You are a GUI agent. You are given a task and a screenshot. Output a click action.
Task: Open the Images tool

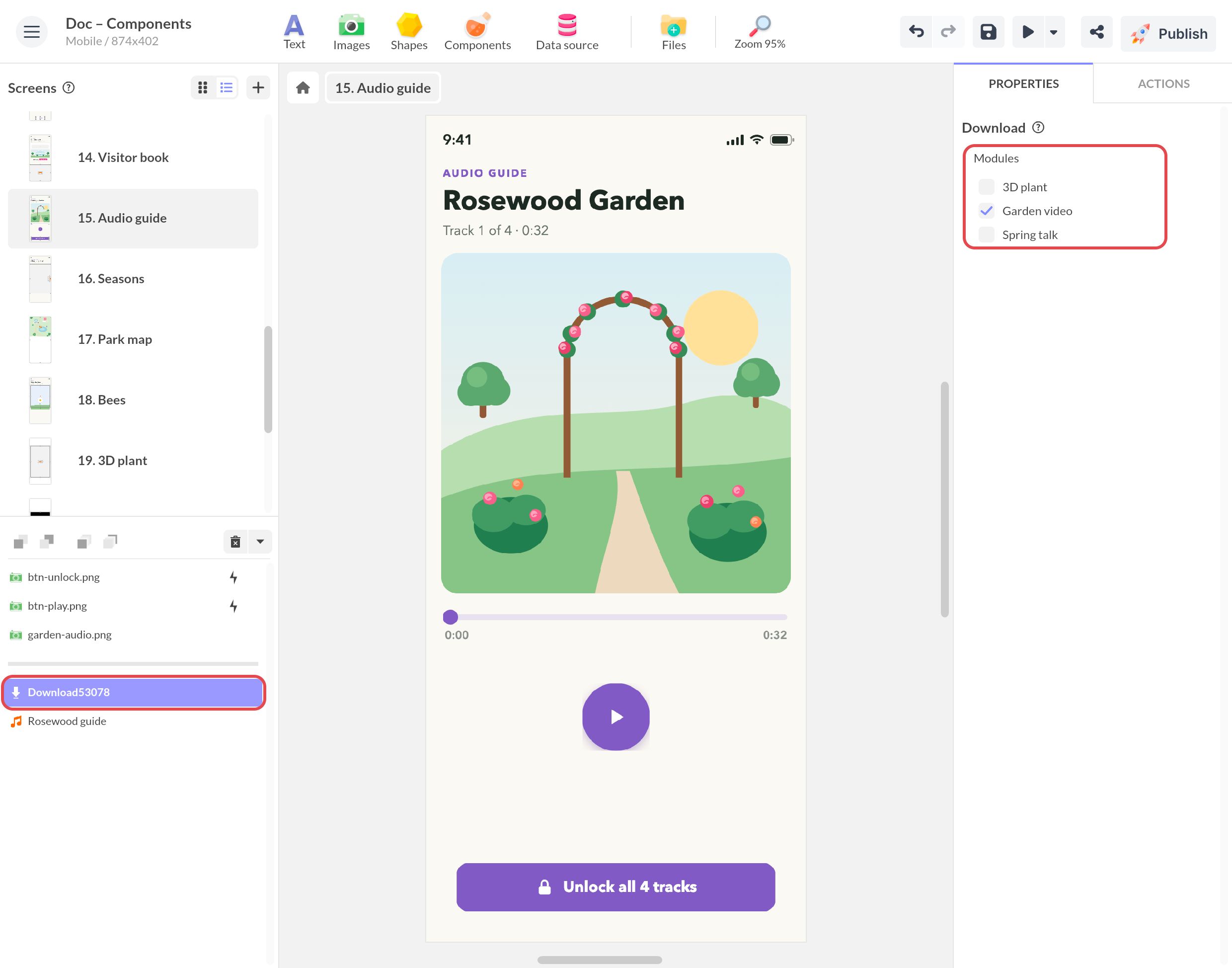(351, 32)
